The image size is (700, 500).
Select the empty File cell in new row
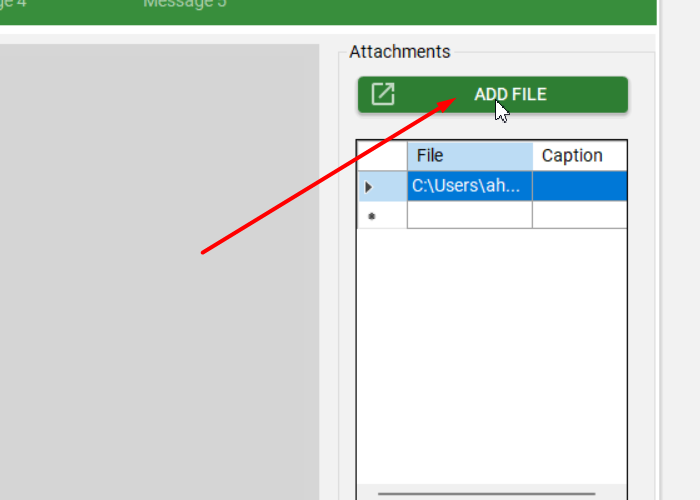469,215
